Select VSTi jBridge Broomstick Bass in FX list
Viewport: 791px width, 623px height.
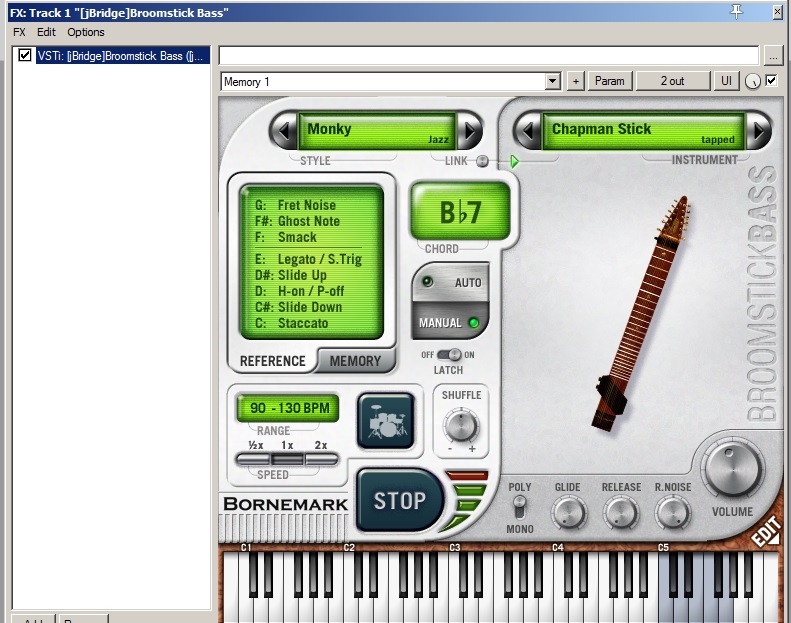(x=123, y=55)
